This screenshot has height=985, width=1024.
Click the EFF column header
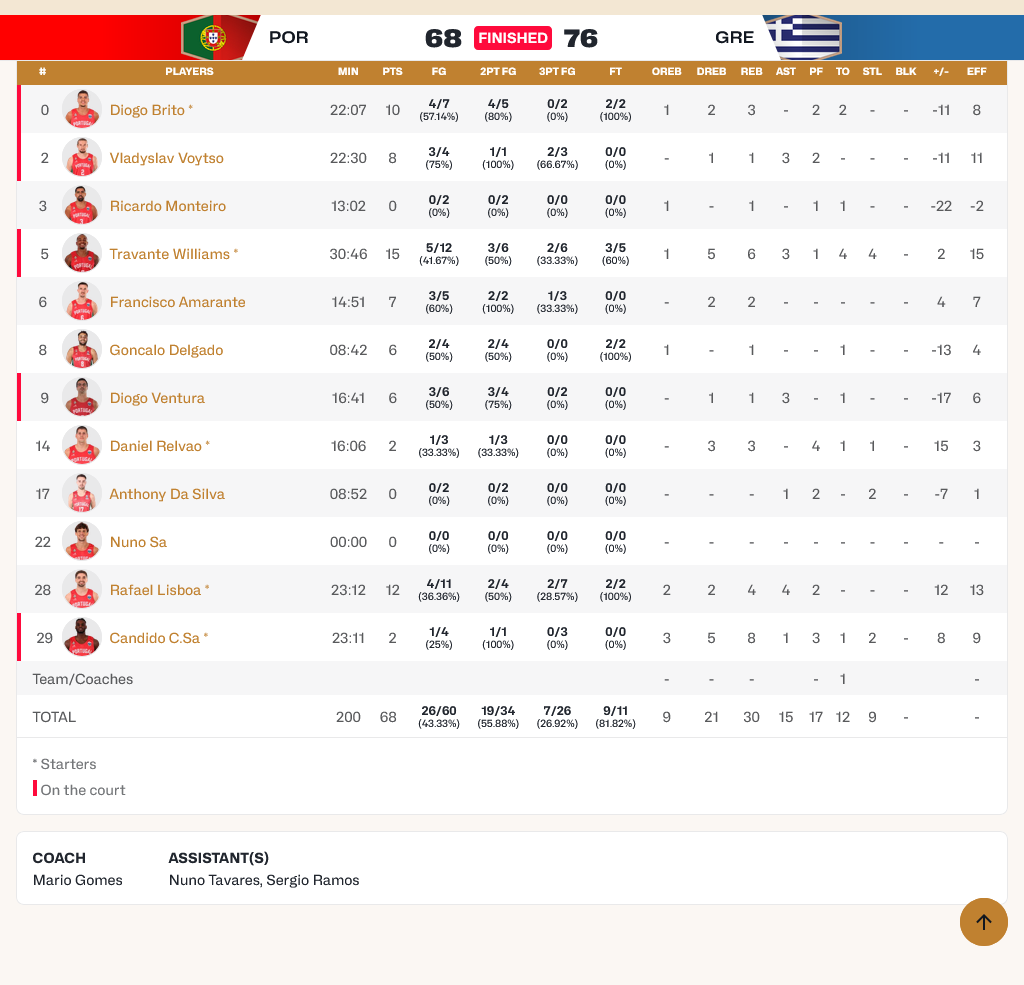tap(976, 72)
